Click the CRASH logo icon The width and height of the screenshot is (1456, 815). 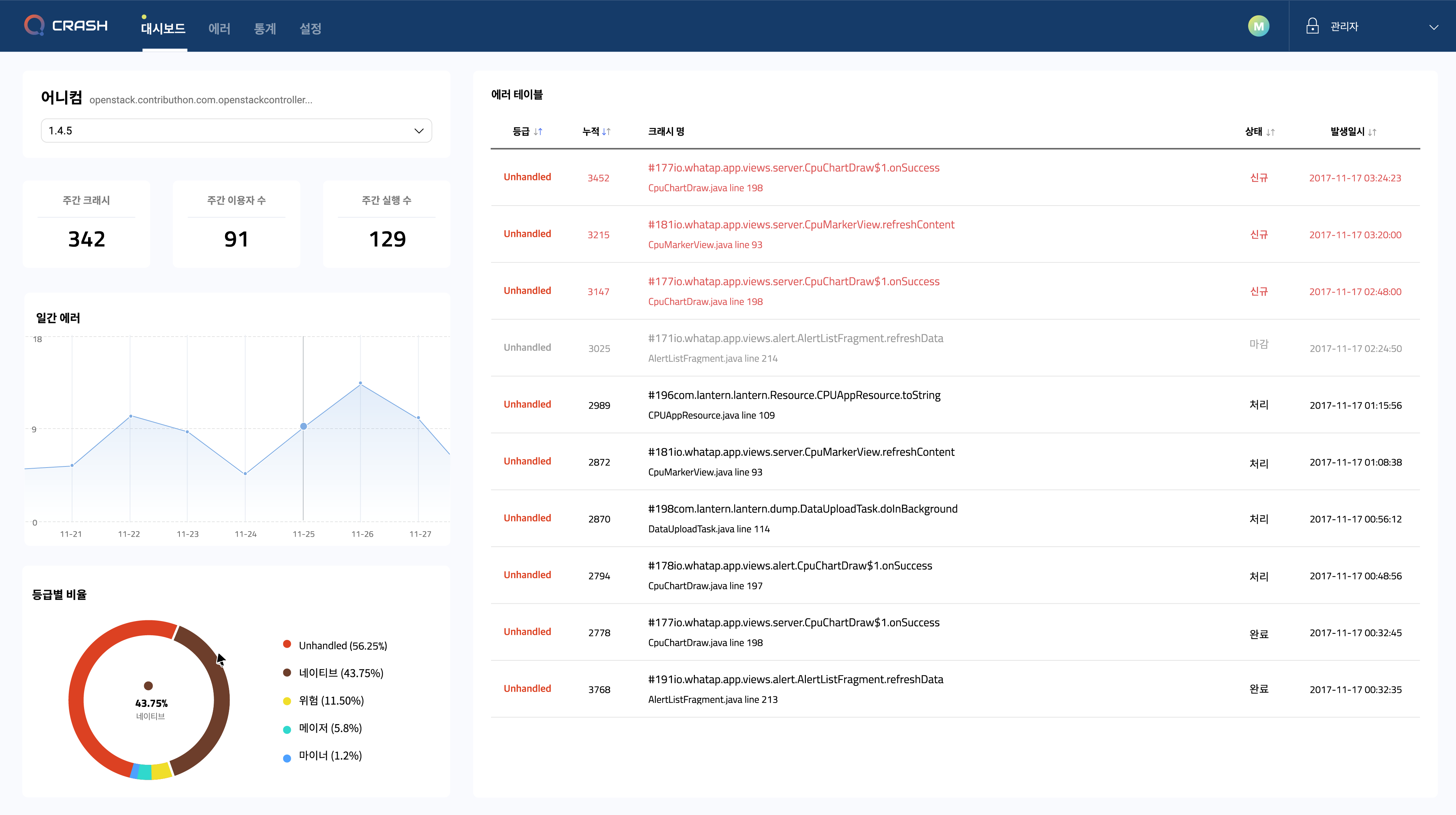(35, 25)
